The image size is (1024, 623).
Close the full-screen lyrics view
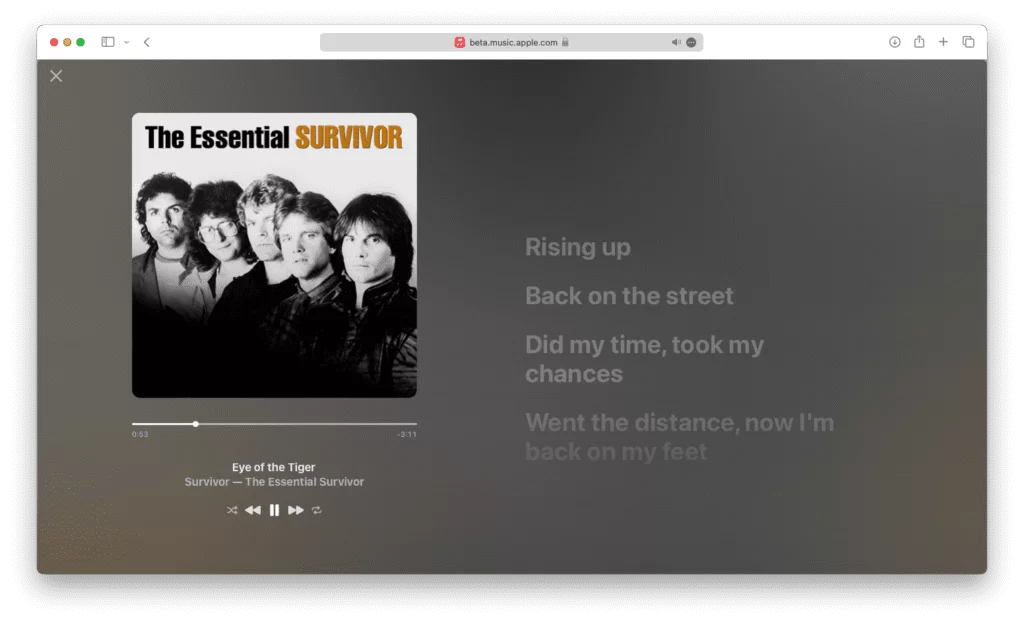click(x=56, y=76)
